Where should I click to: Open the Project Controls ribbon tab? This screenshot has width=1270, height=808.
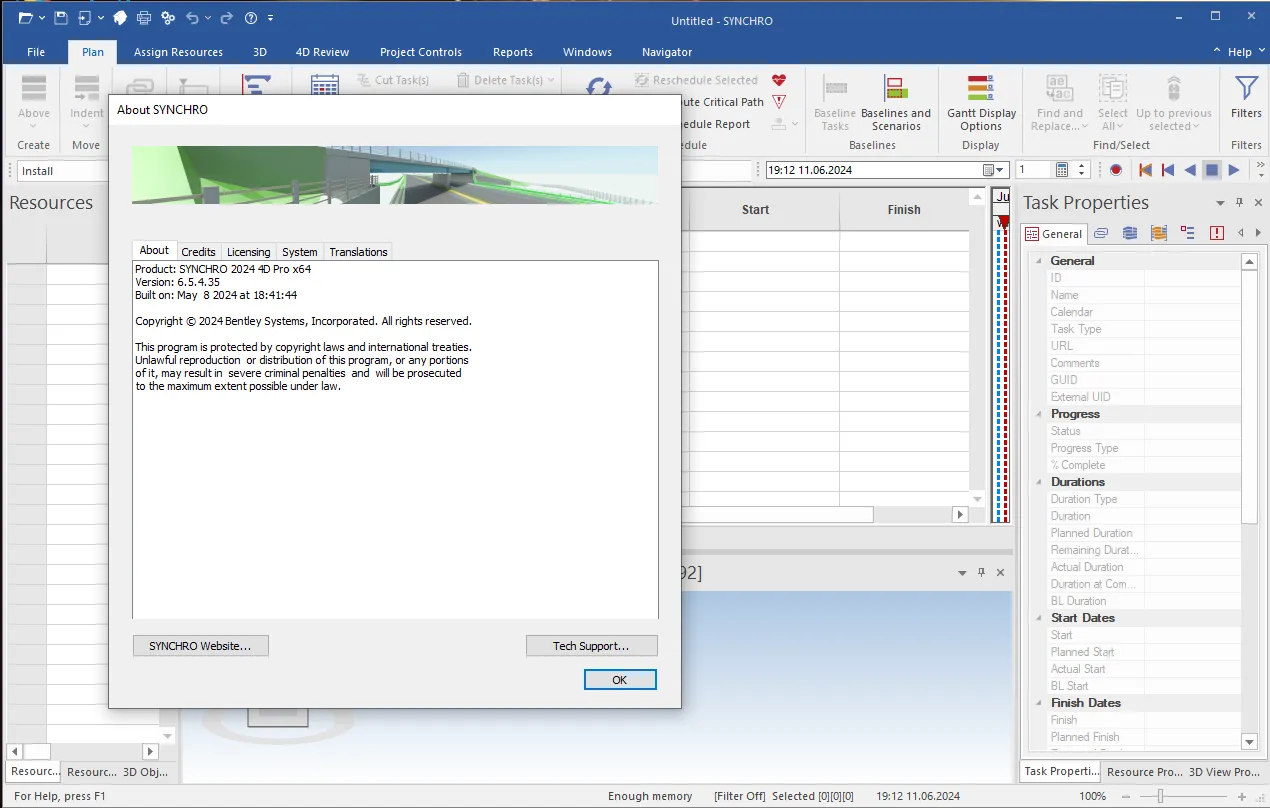point(421,52)
